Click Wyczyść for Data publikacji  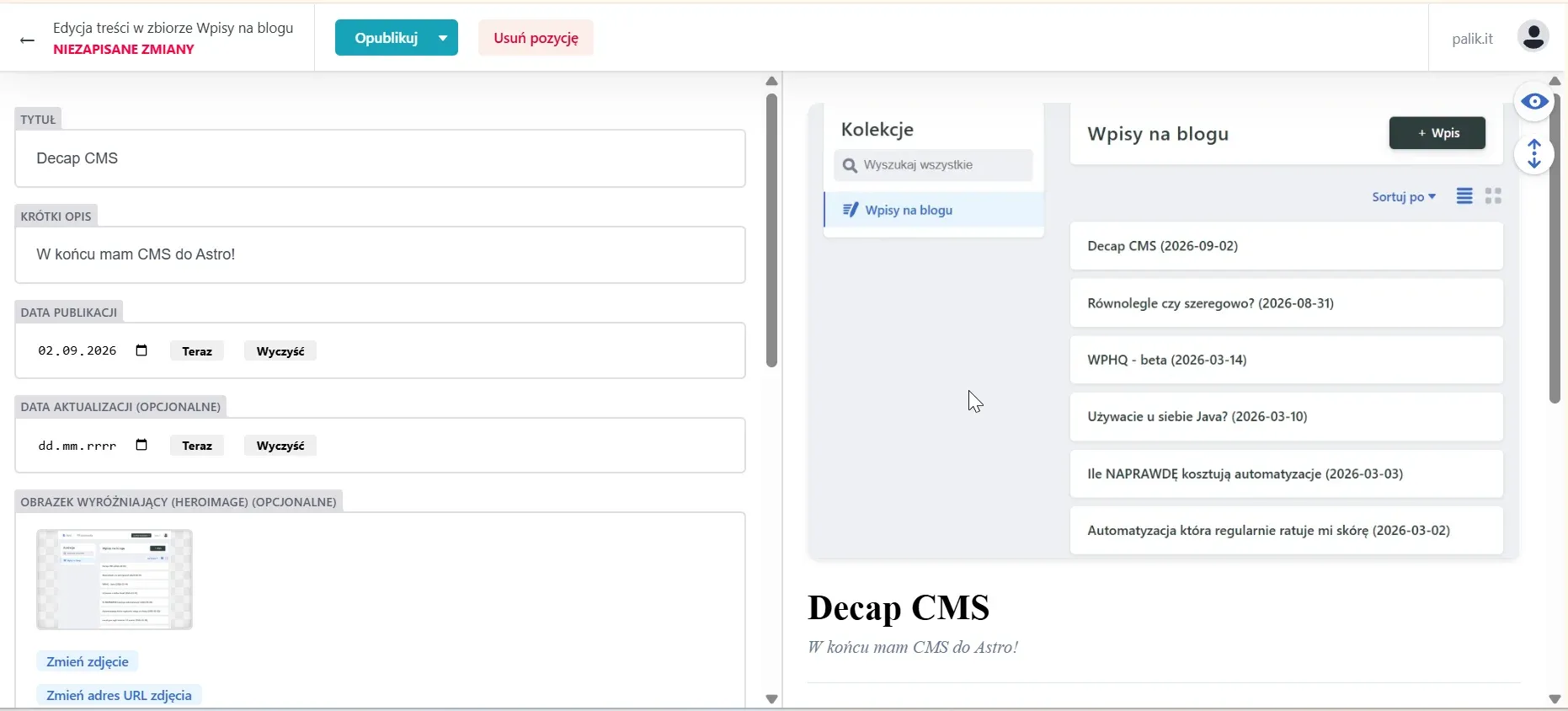click(280, 351)
